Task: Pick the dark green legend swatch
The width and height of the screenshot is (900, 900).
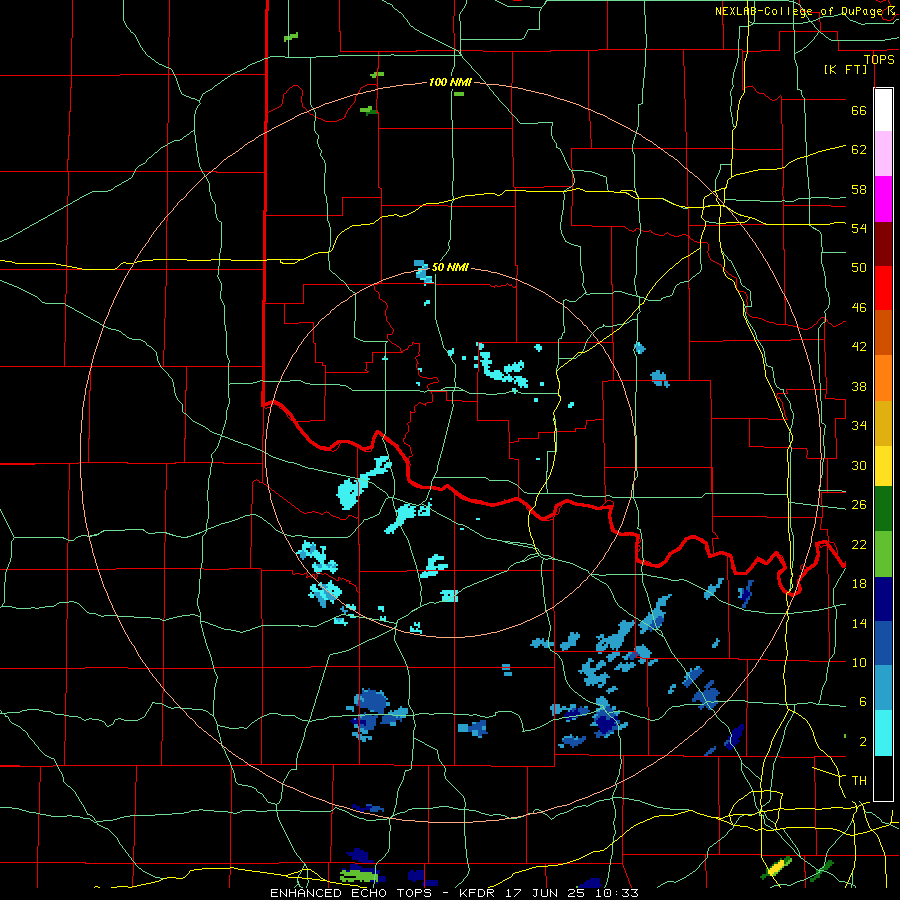Action: pyautogui.click(x=883, y=509)
